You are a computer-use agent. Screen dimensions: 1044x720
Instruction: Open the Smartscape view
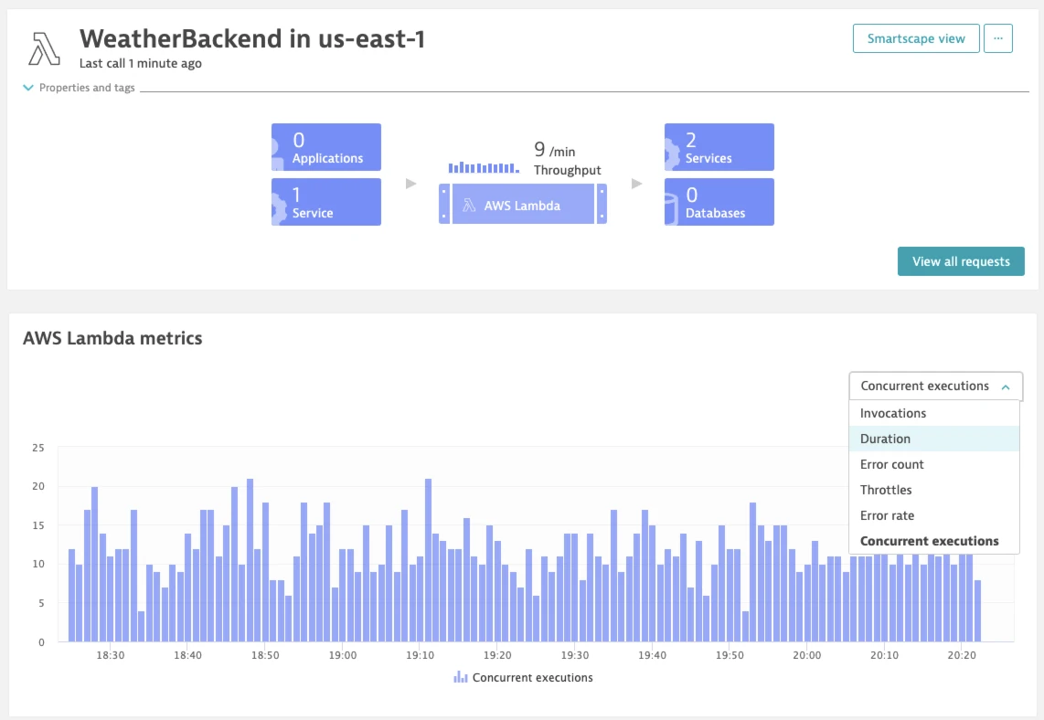click(915, 38)
